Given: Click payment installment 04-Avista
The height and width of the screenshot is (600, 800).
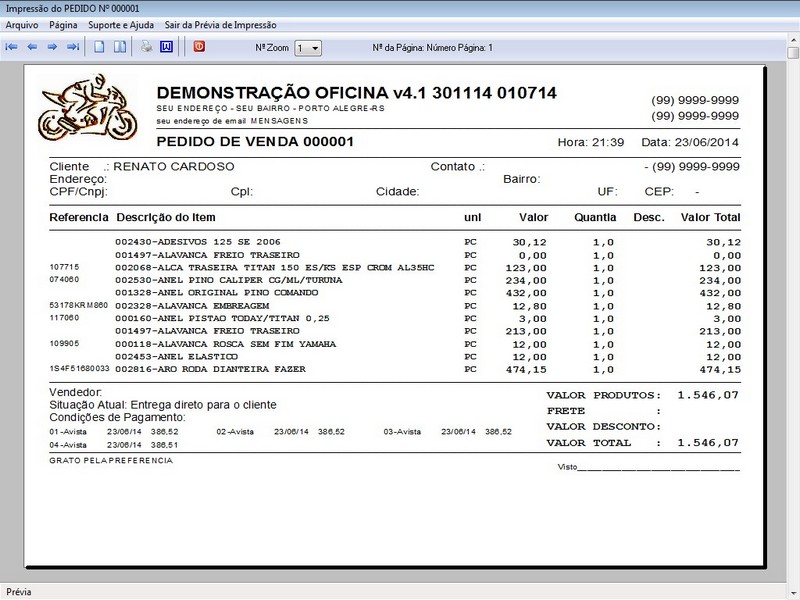Looking at the screenshot, I should pyautogui.click(x=114, y=445).
